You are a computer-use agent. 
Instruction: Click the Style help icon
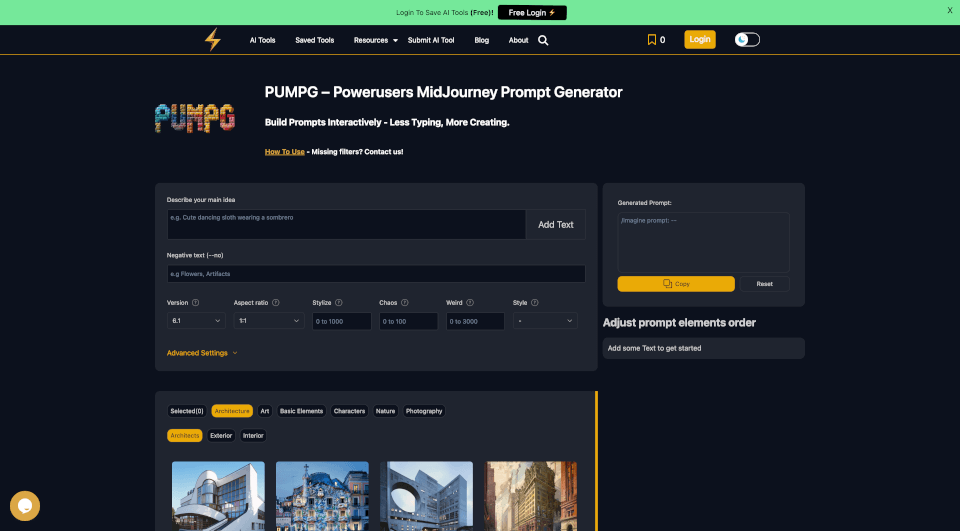tap(534, 303)
